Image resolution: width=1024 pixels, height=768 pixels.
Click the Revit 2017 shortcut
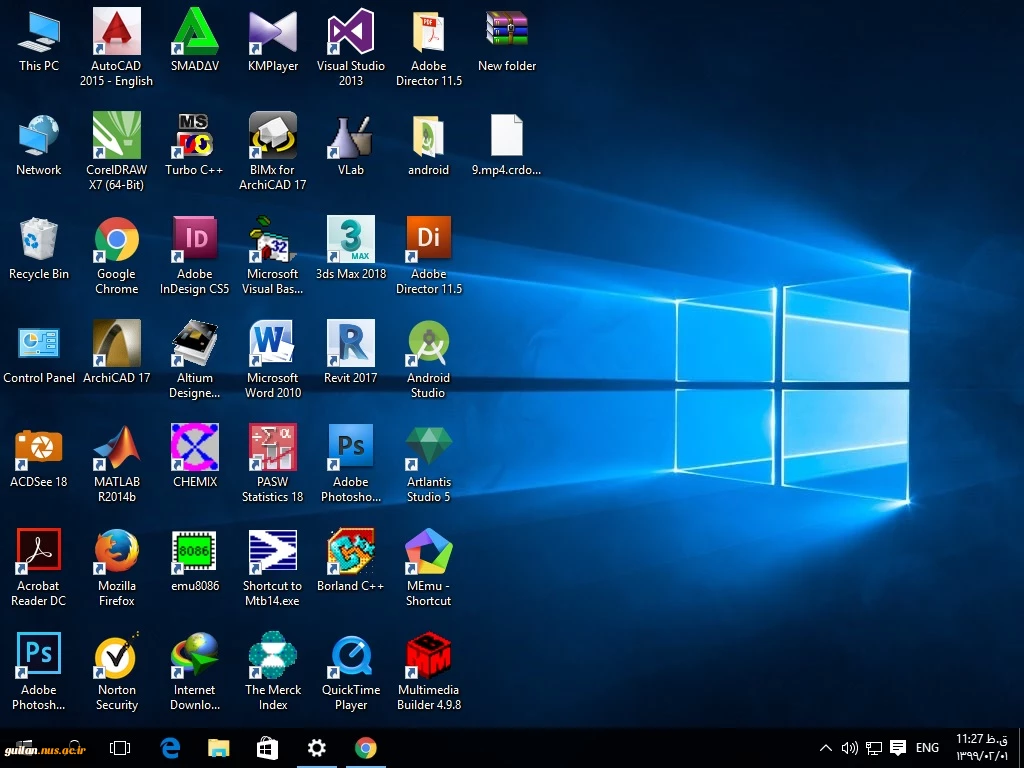(351, 352)
